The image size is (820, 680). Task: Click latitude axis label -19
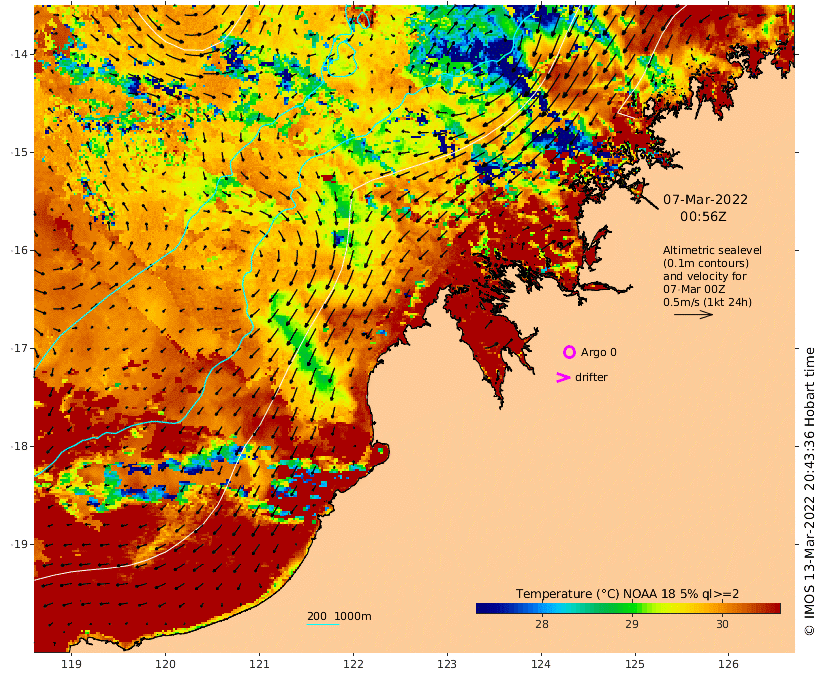coord(19,544)
